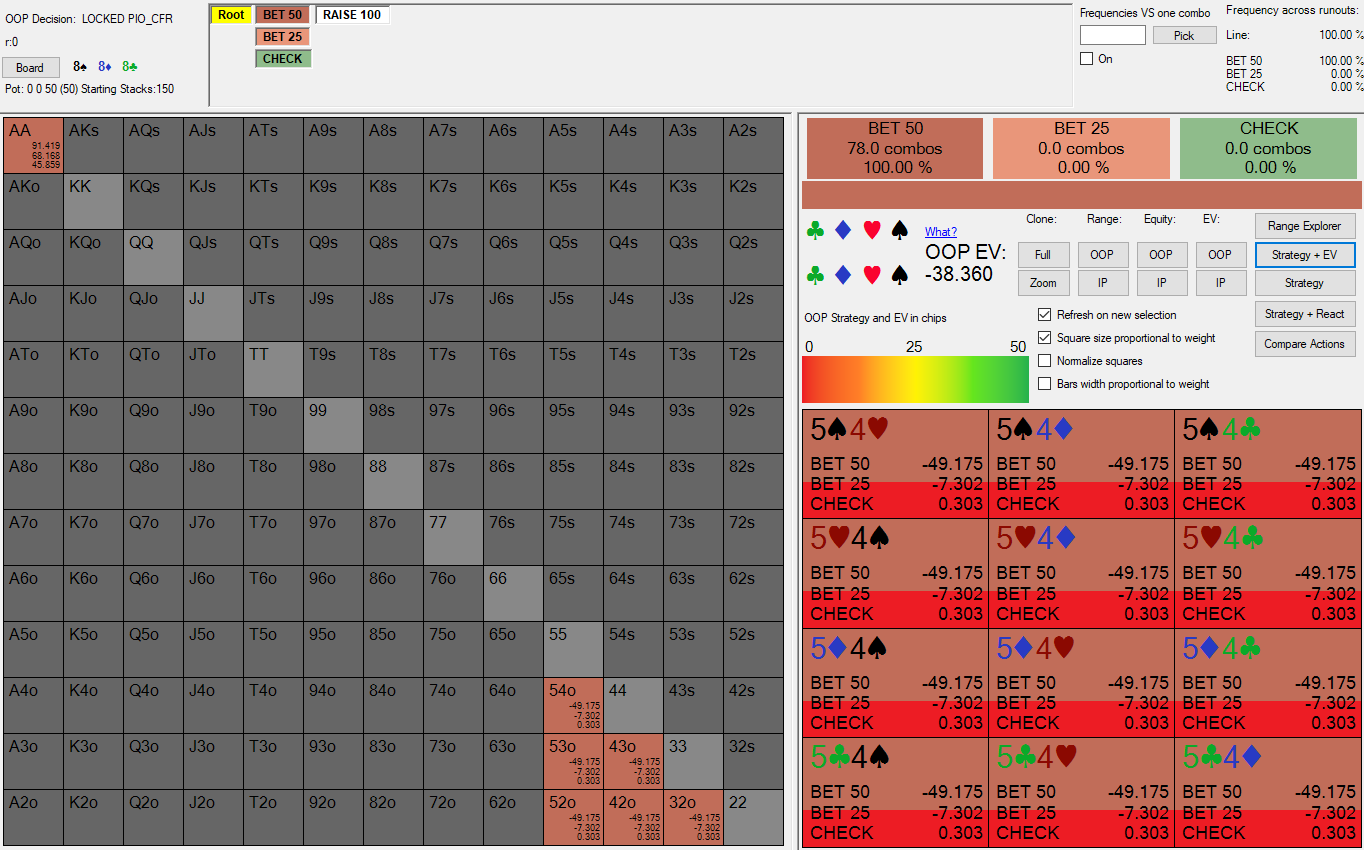Select the TT hand cell

click(273, 370)
